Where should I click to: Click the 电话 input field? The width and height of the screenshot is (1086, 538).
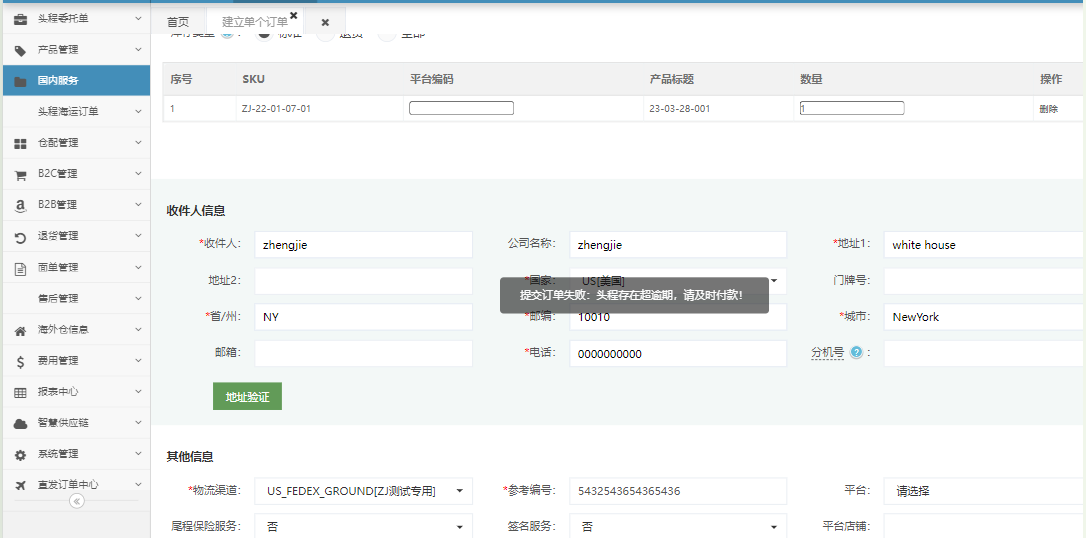click(678, 353)
